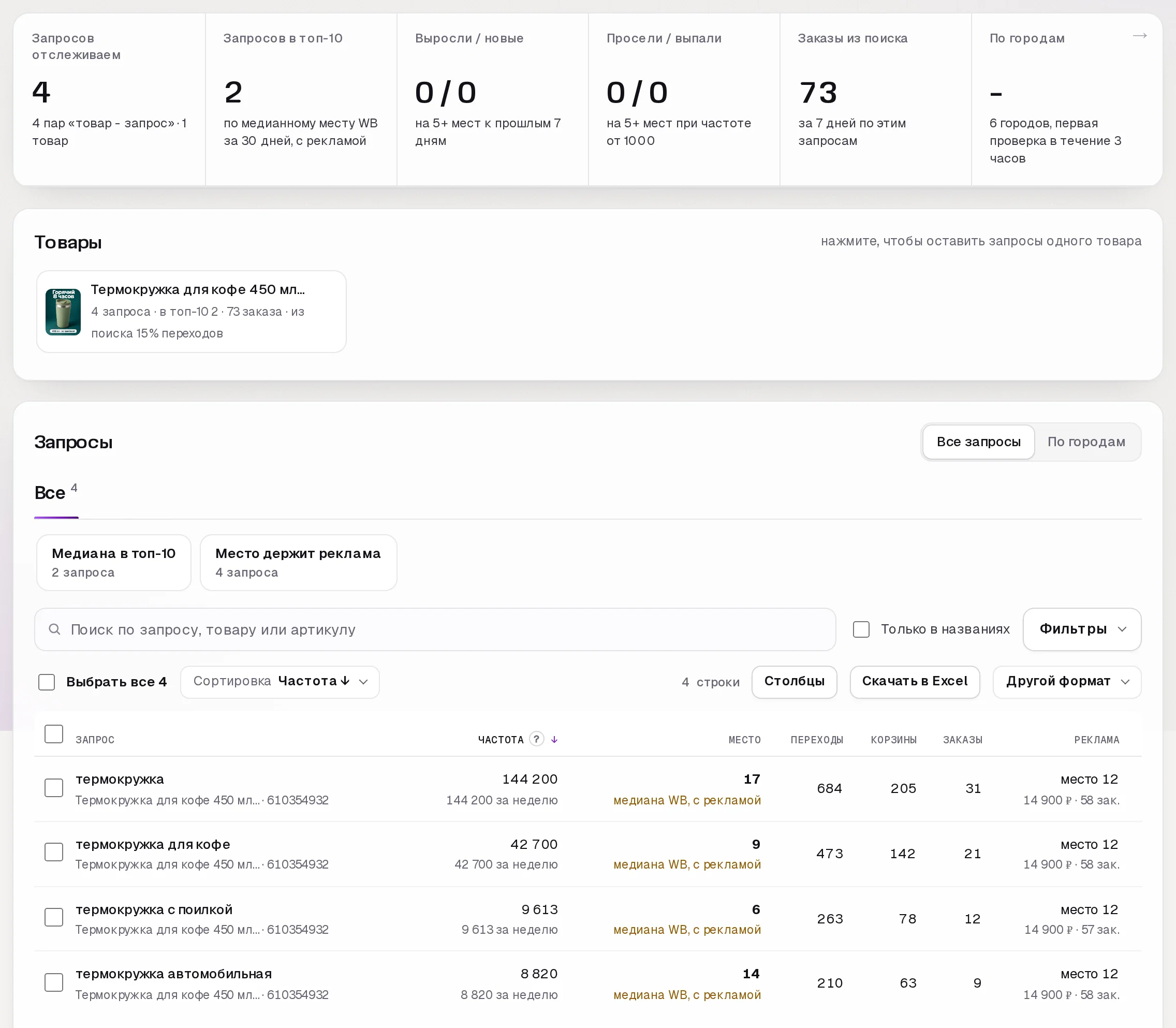The image size is (1176, 1028).
Task: Tick the table header select-all checkbox
Action: click(54, 733)
